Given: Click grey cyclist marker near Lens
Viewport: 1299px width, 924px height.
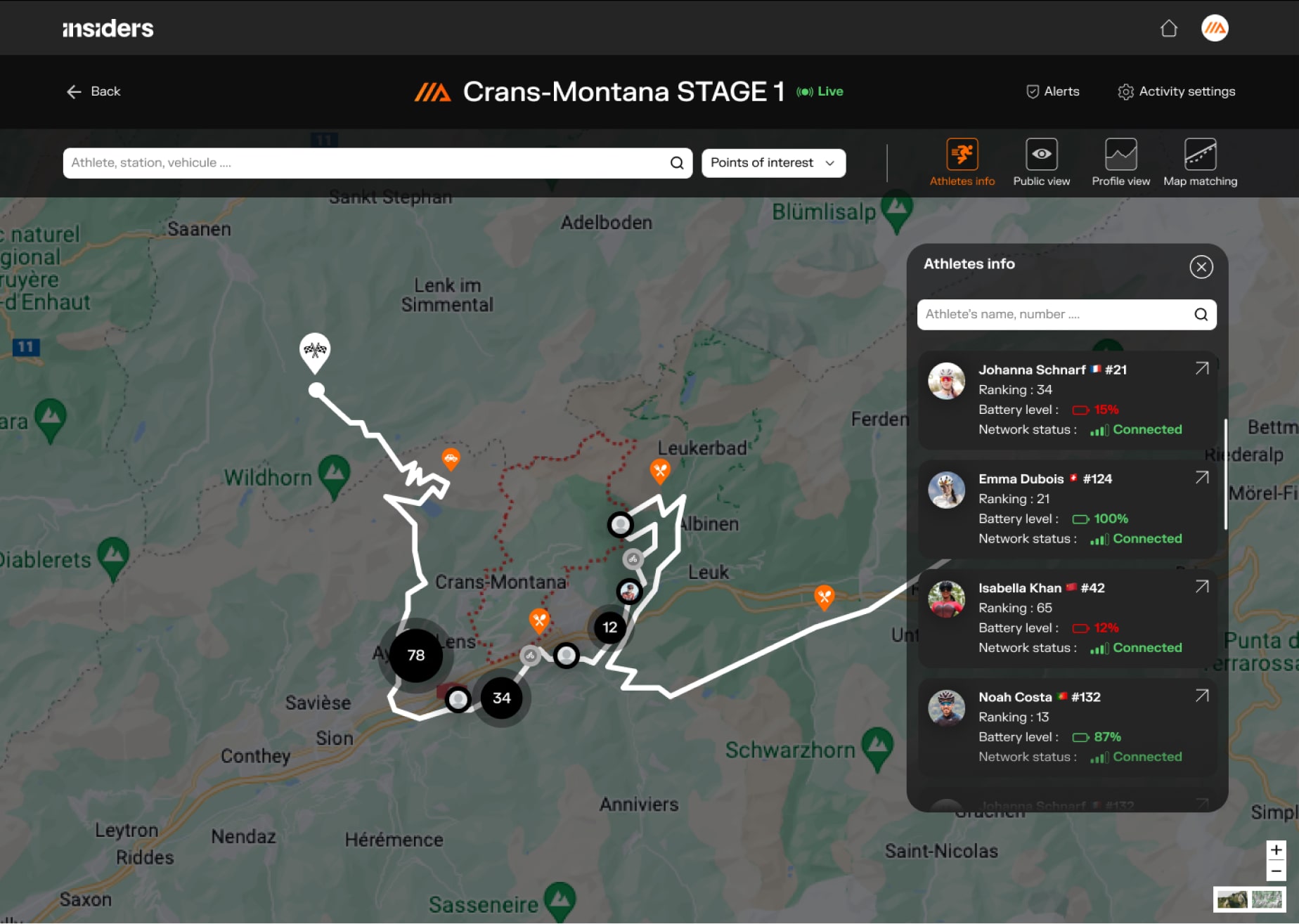Looking at the screenshot, I should pos(530,656).
